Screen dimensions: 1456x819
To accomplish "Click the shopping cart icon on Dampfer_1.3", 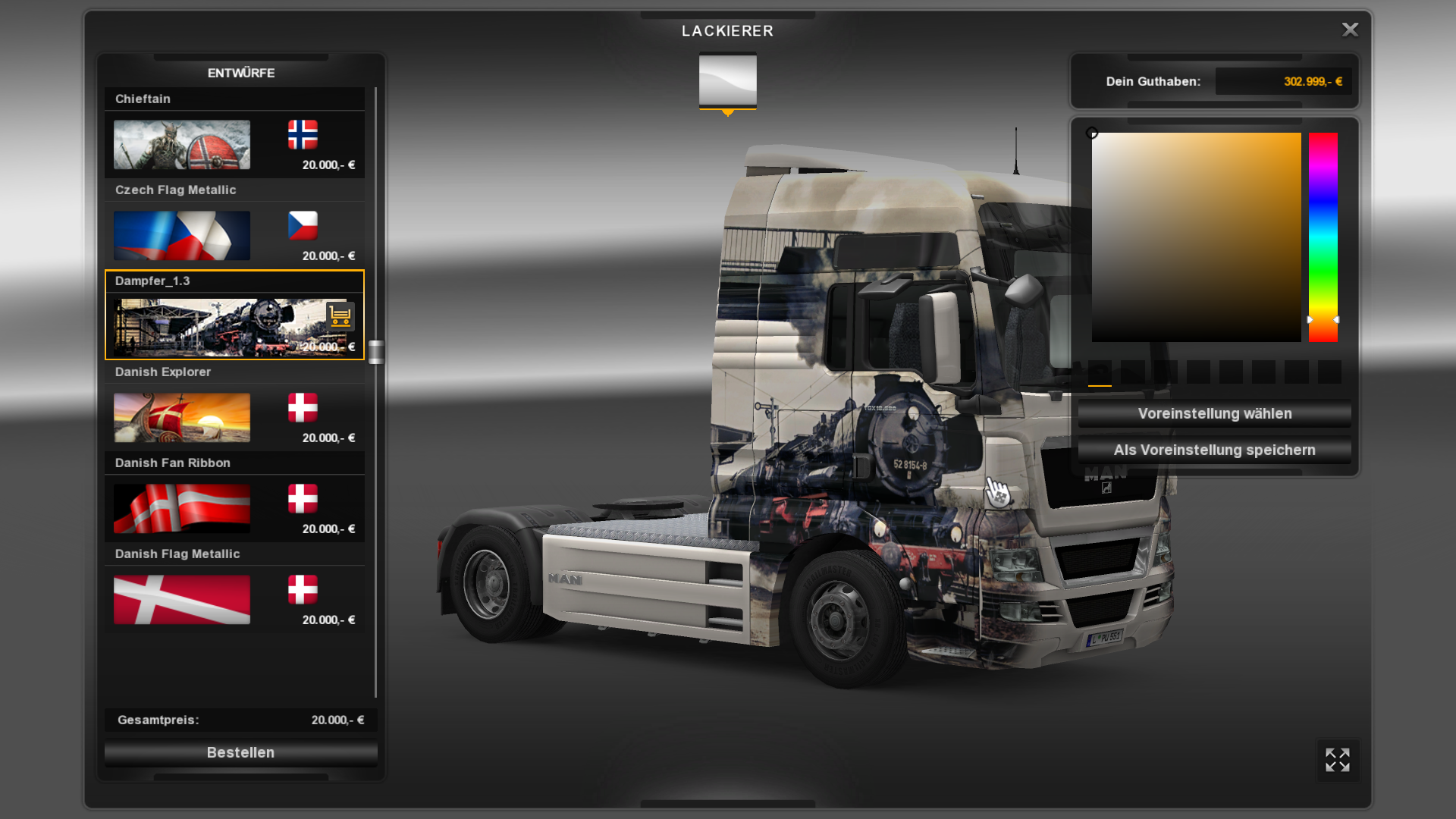I will pos(340,315).
